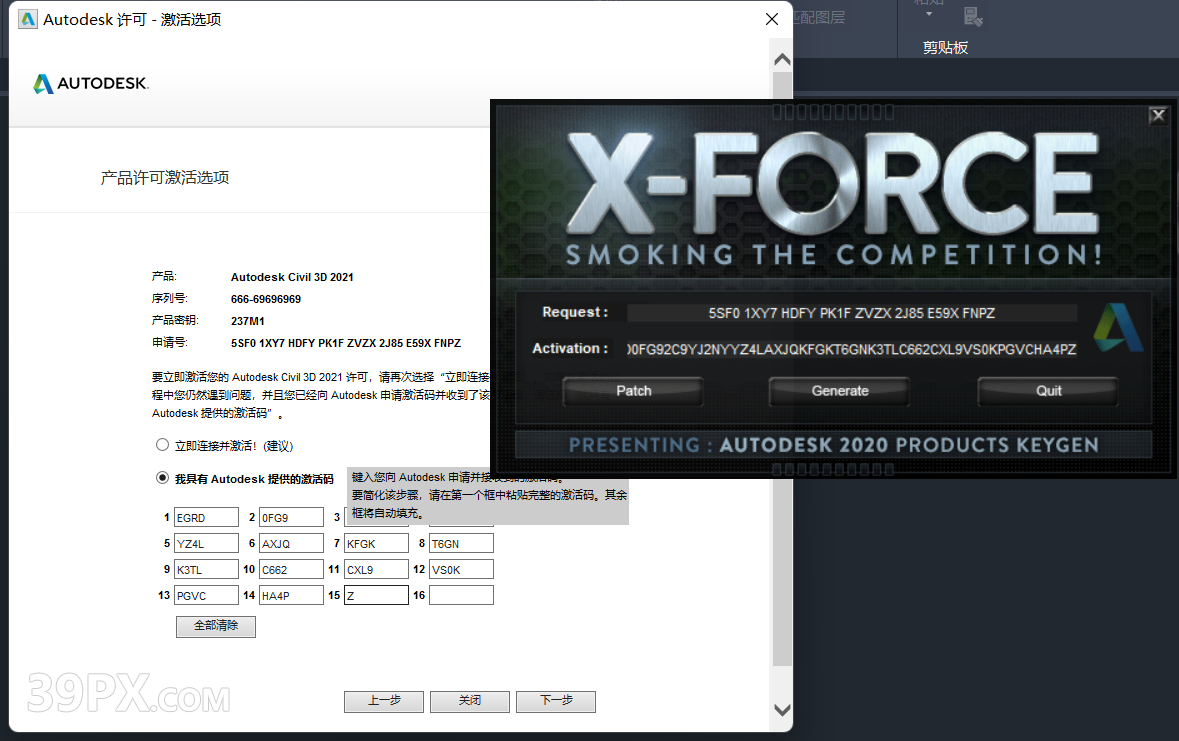Click the Autodesk A logo in X-Force window
The image size is (1179, 741).
coord(1119,327)
